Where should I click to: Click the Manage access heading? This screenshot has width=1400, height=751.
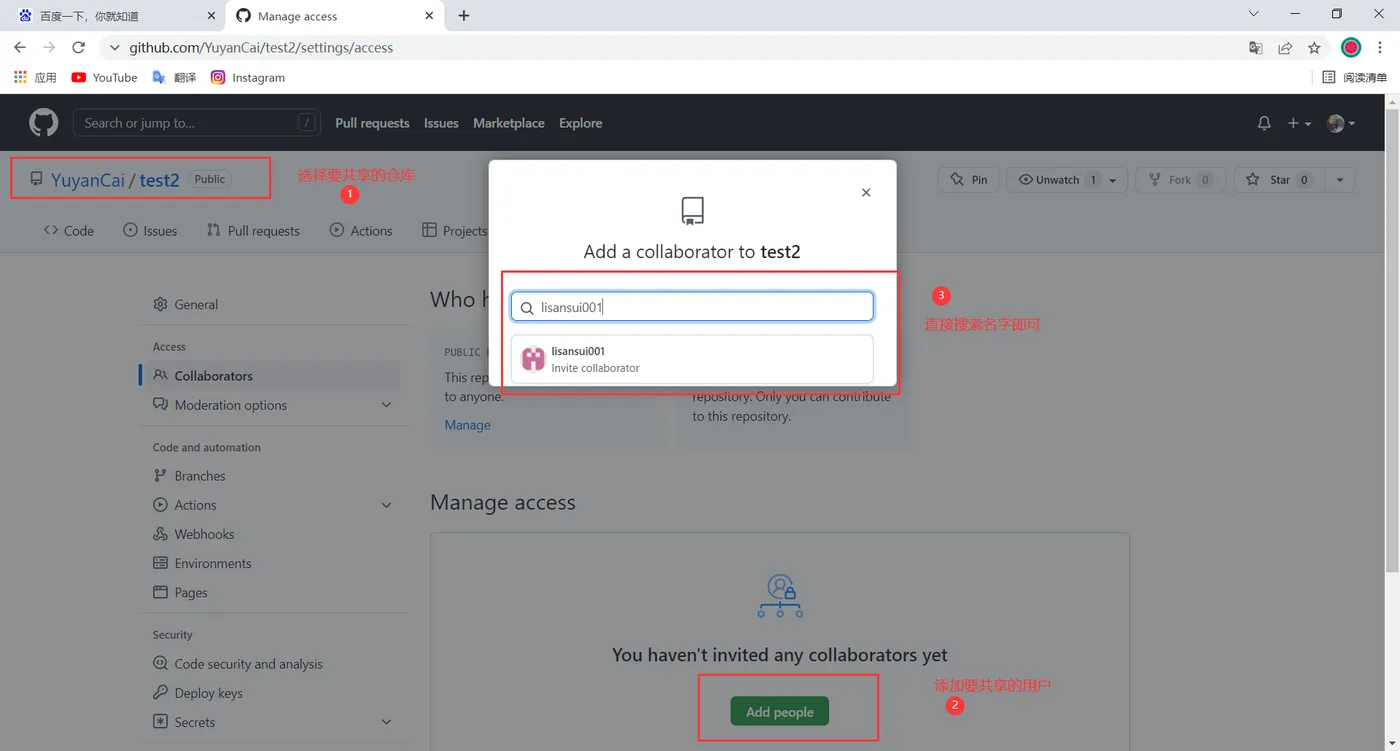click(x=503, y=502)
